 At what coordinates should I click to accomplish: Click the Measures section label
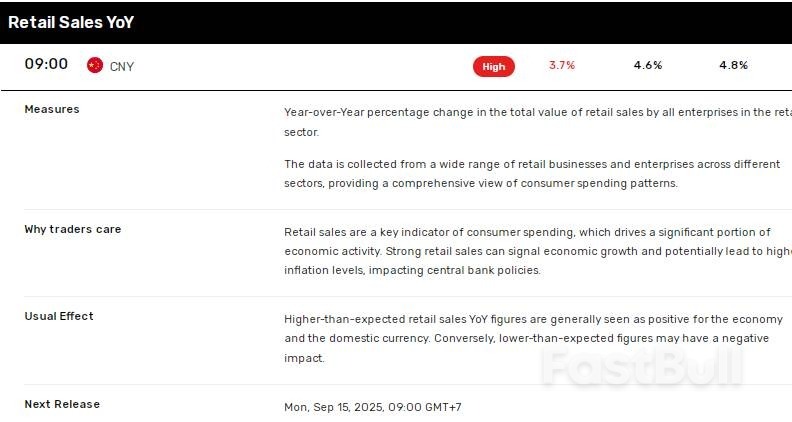[x=52, y=109]
